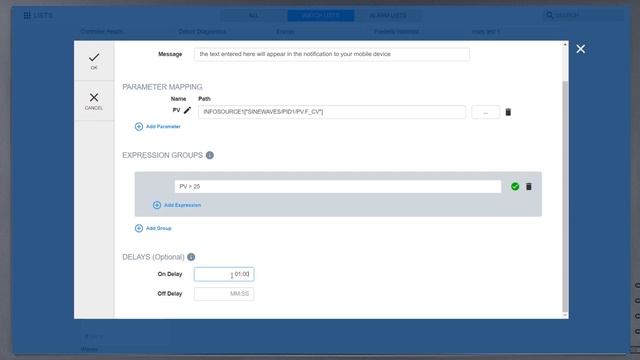Image resolution: width=640 pixels, height=360 pixels.
Task: Delete the PV > 25 expression
Action: click(x=529, y=187)
